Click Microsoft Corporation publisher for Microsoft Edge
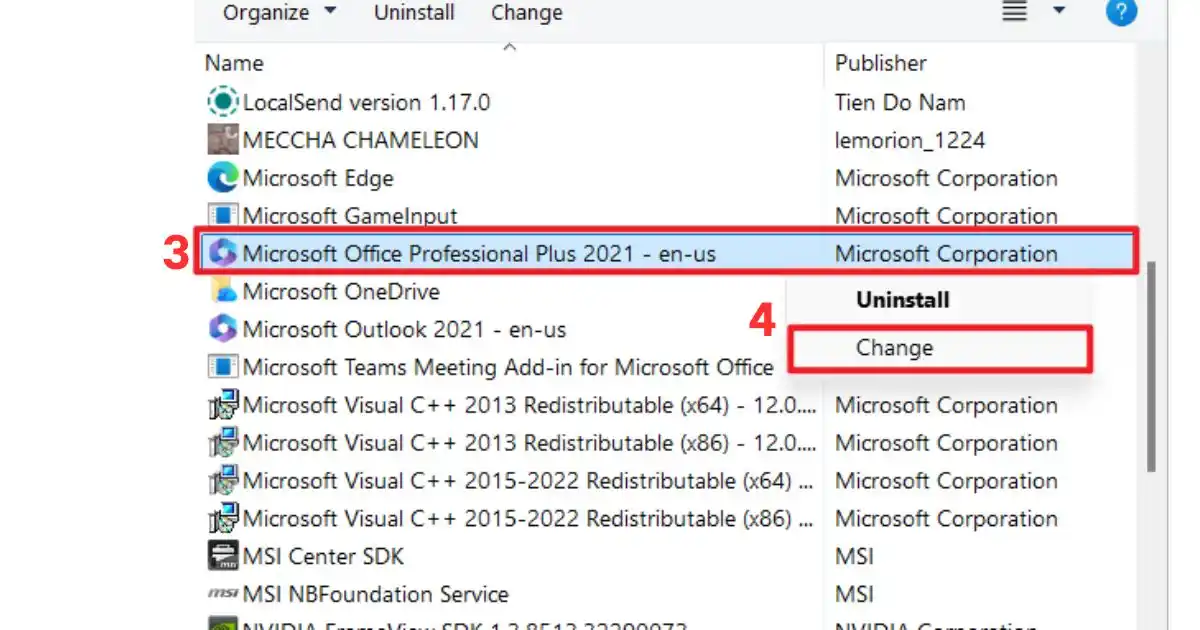Screen dimensions: 1200x630 click(946, 178)
